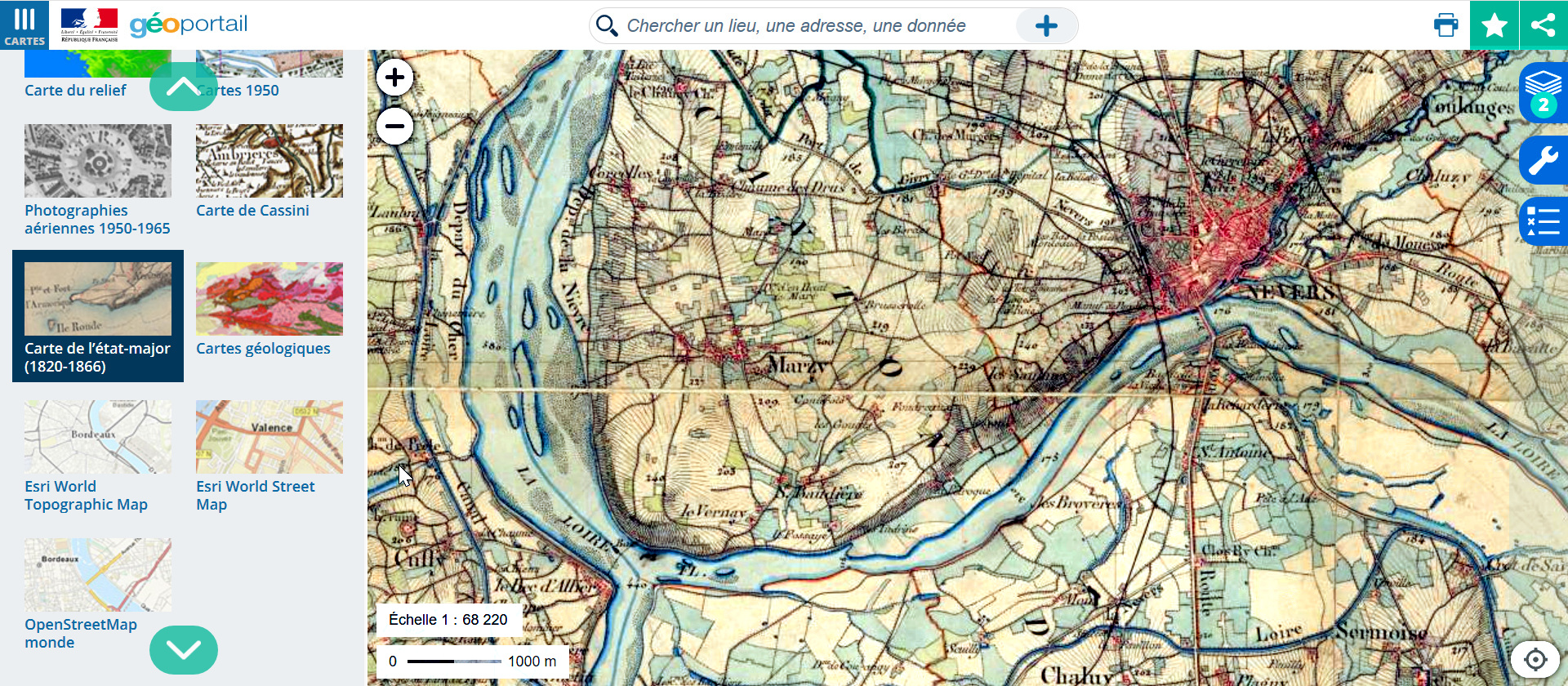Click Carte de l'état-major (1820-1866) label
Image resolution: width=1568 pixels, height=686 pixels.
click(x=97, y=358)
